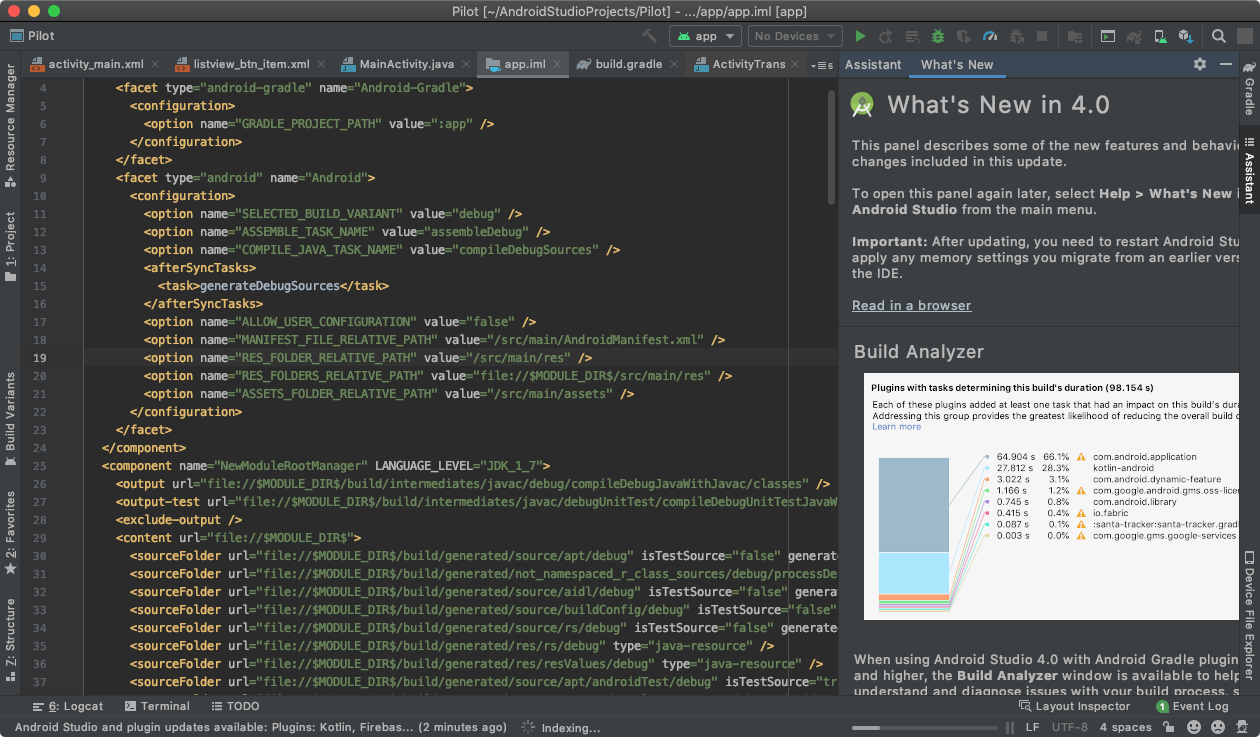Close the MainActivity.java tab

pyautogui.click(x=466, y=64)
